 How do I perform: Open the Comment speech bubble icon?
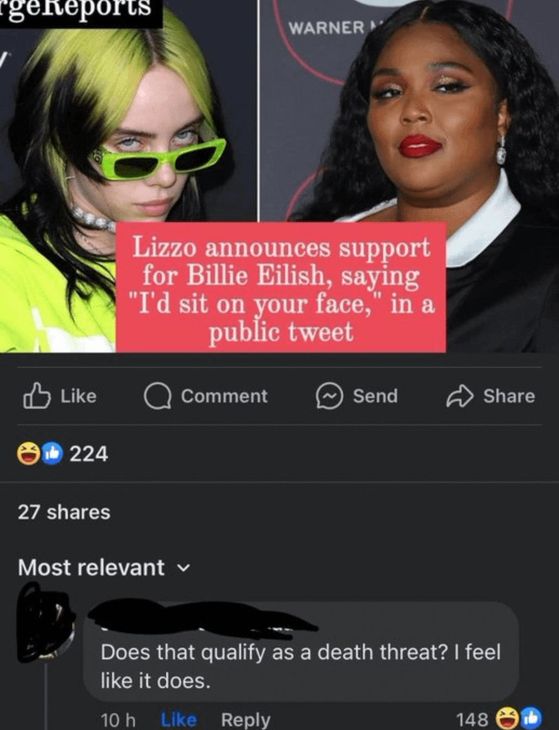[157, 397]
